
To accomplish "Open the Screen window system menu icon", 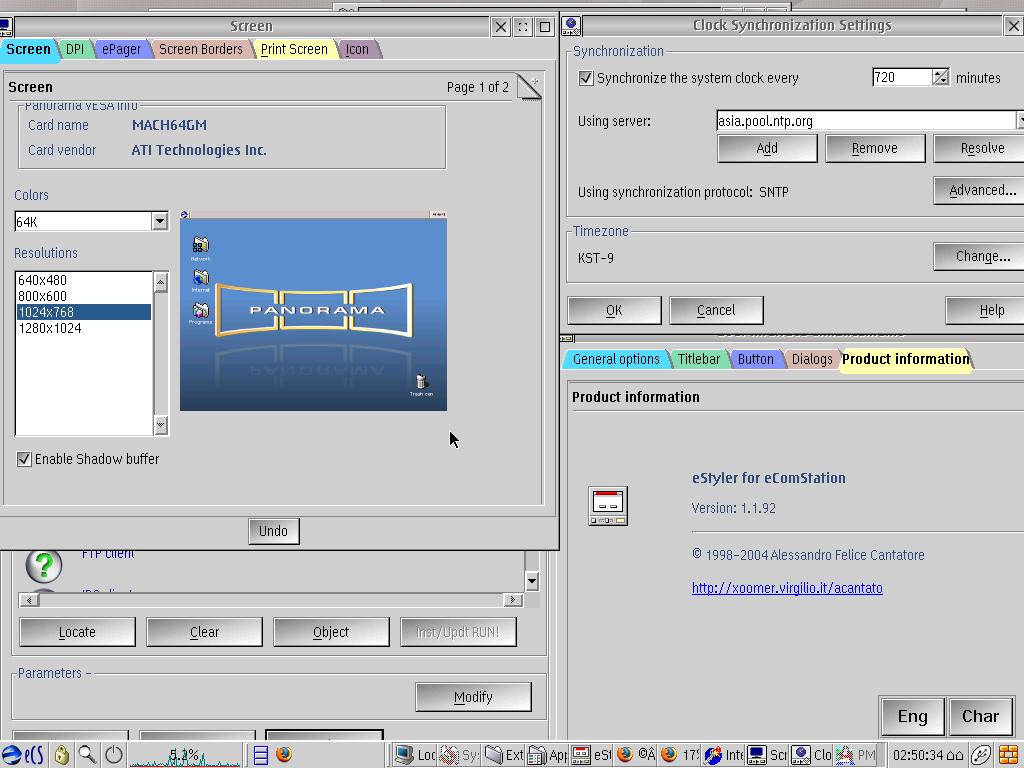I will tap(5, 26).
